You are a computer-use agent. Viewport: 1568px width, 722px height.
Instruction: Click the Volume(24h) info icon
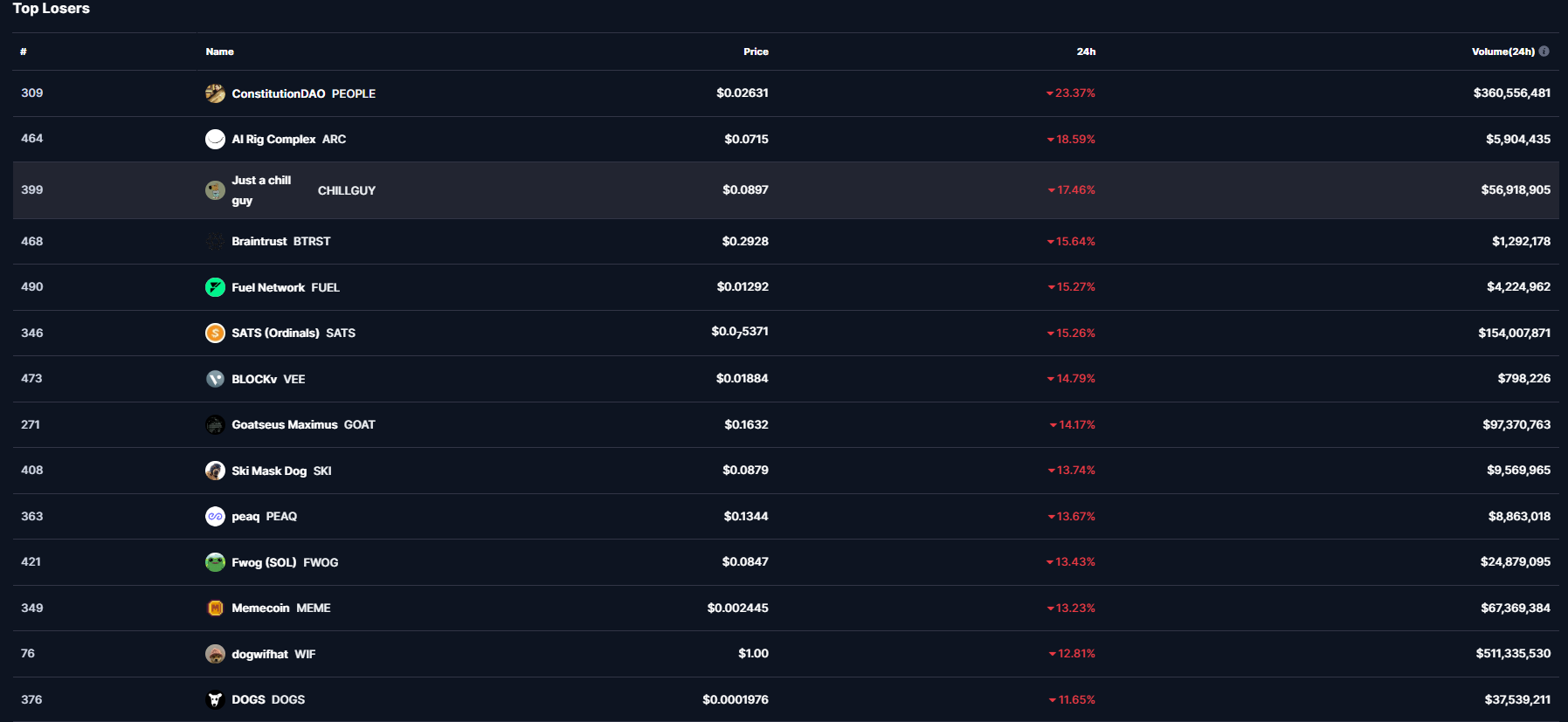(x=1544, y=52)
